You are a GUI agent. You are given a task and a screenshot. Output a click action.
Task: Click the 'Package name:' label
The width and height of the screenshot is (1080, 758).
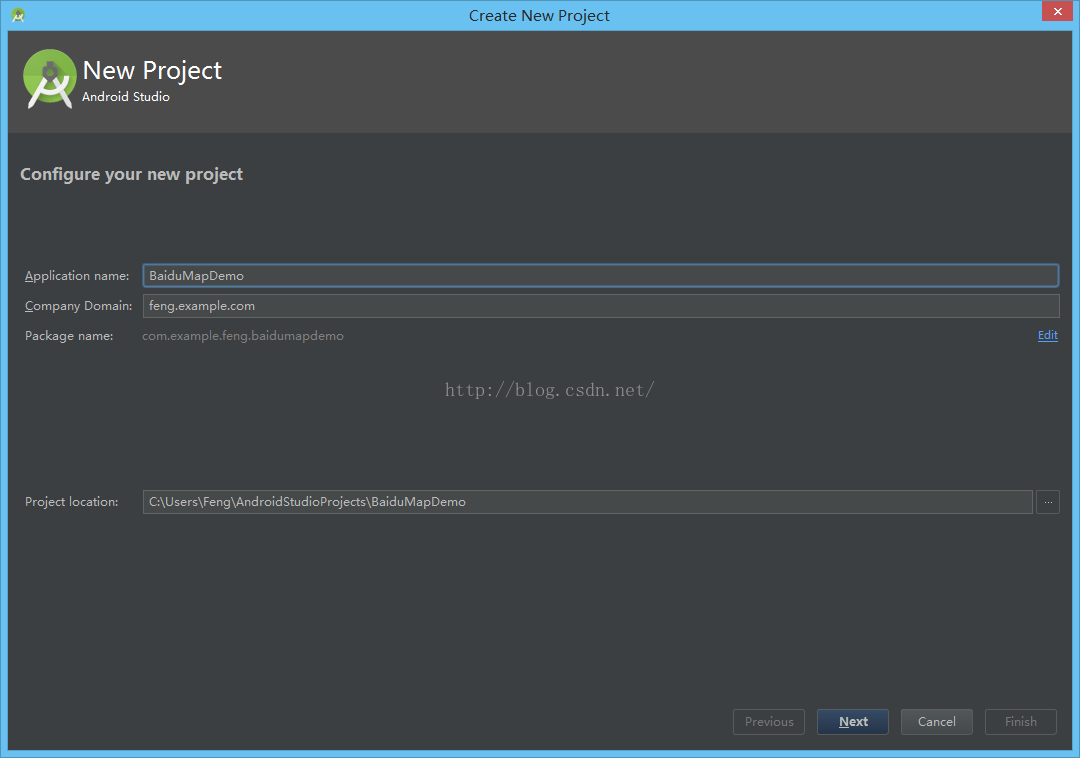tap(69, 336)
